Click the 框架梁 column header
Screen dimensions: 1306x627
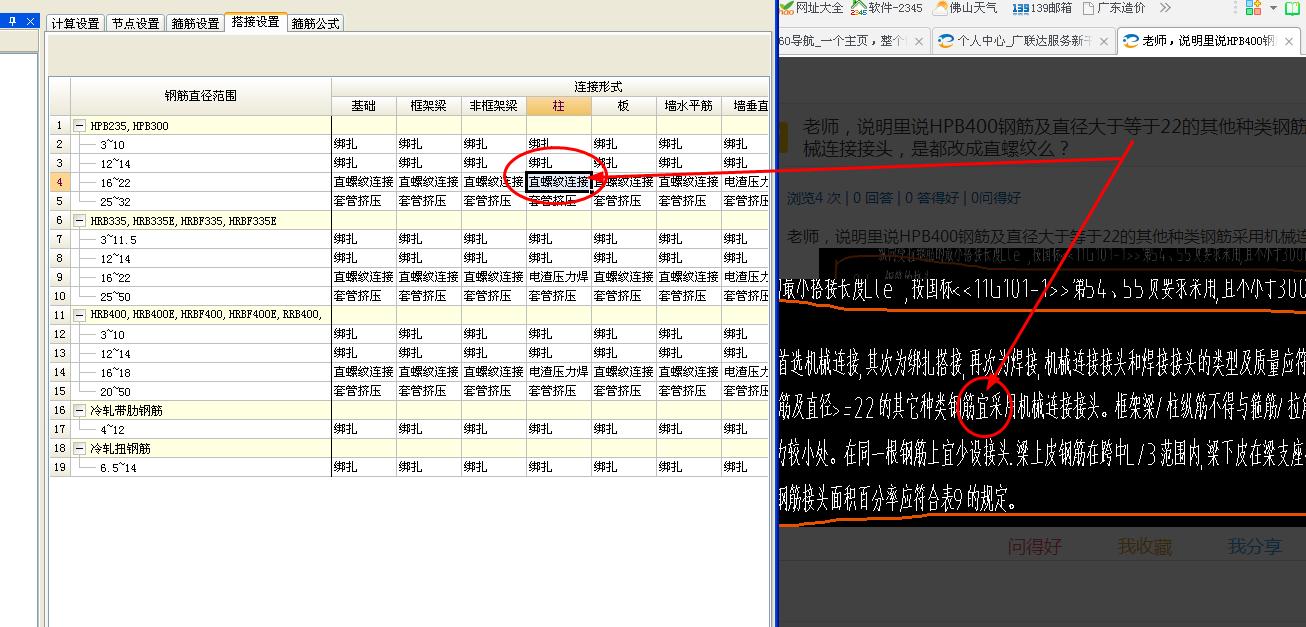[429, 106]
